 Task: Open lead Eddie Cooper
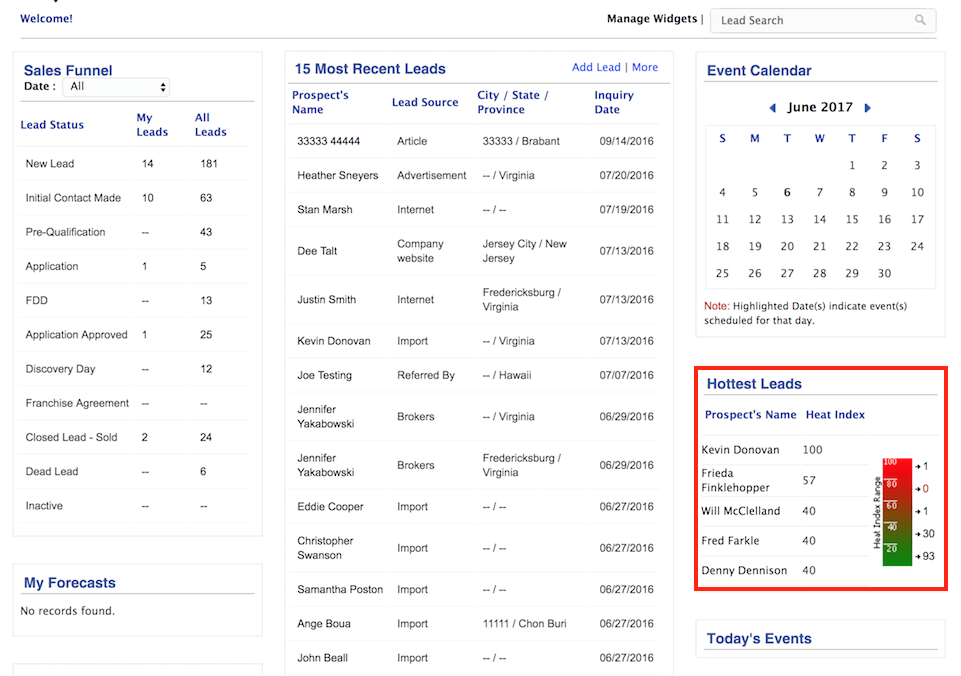(x=330, y=507)
